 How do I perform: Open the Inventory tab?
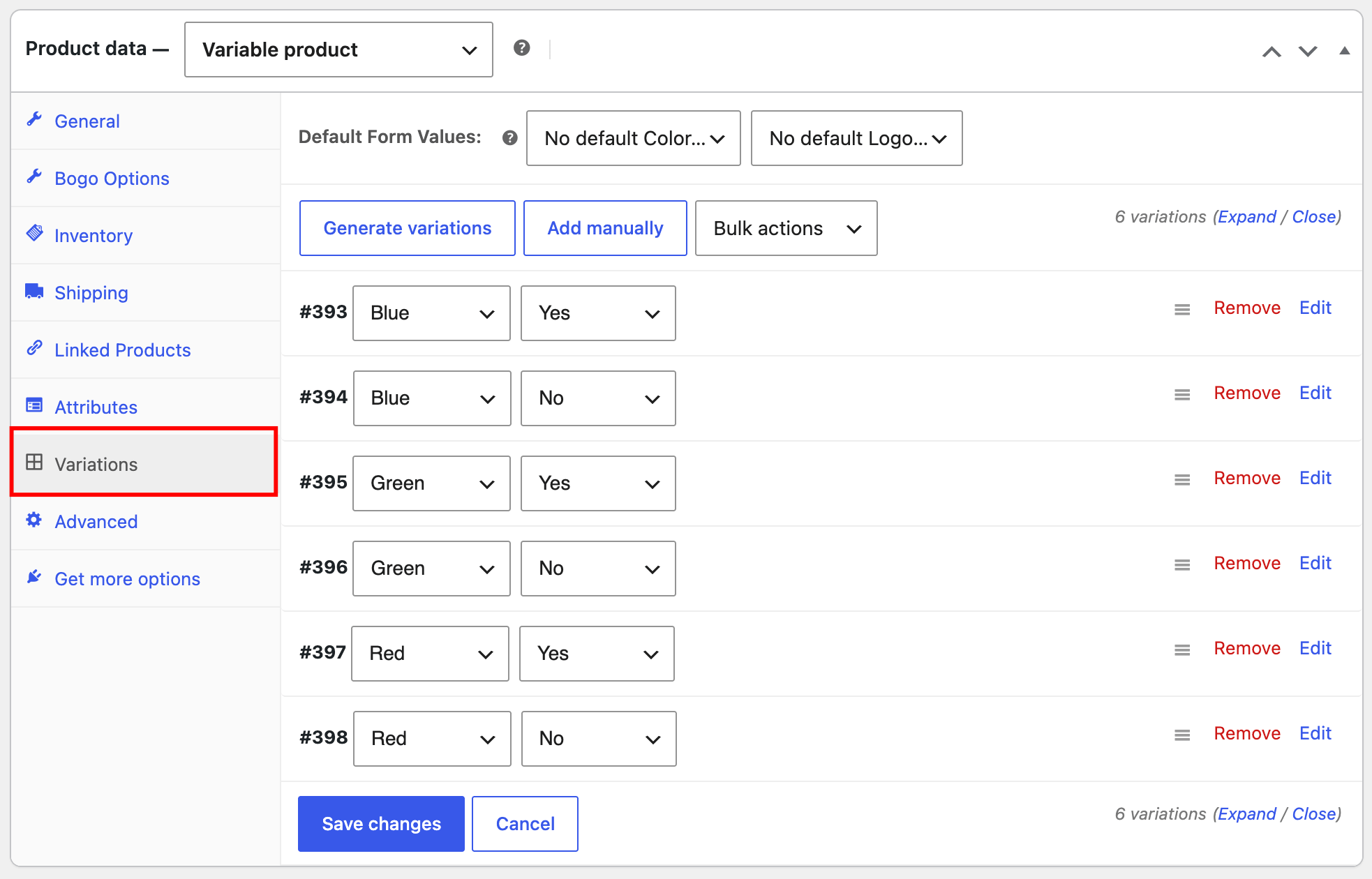coord(145,235)
